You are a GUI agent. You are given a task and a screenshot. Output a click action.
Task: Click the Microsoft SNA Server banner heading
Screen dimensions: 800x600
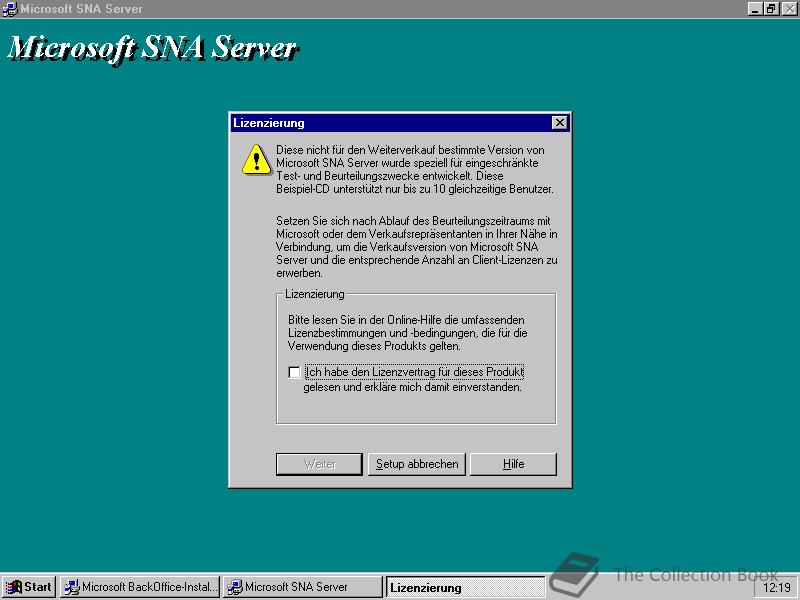[153, 49]
